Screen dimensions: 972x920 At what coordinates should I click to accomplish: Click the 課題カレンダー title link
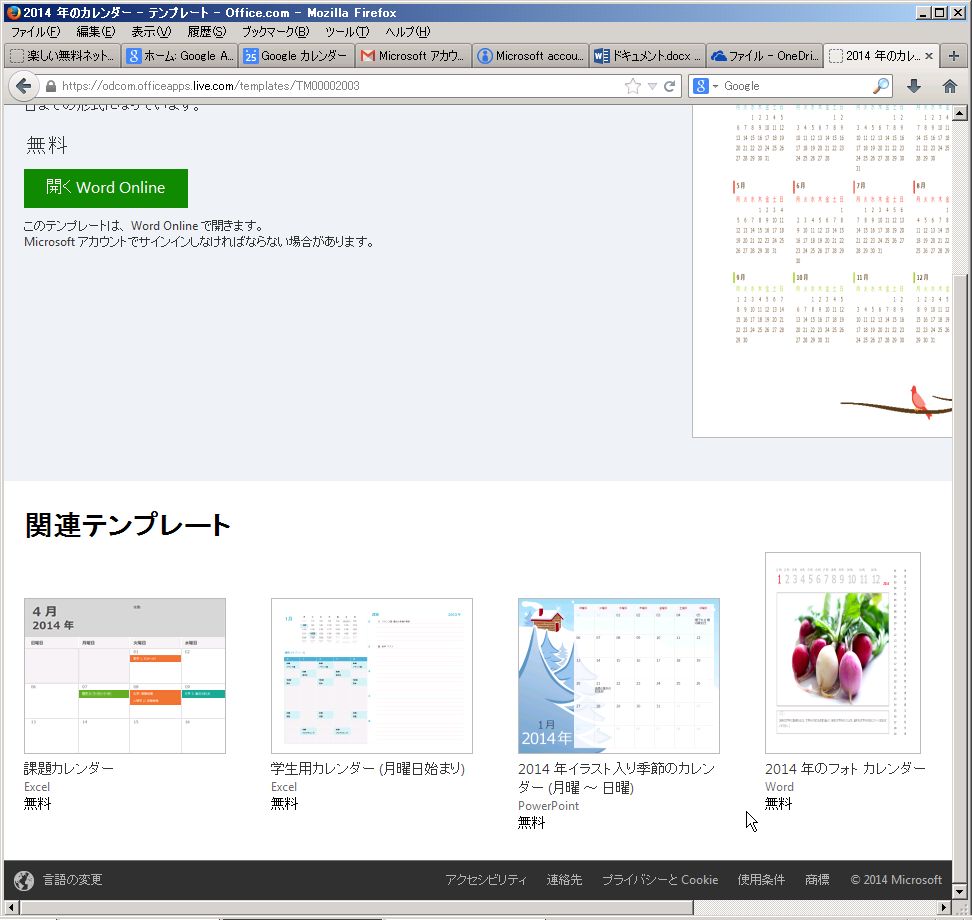click(x=69, y=769)
